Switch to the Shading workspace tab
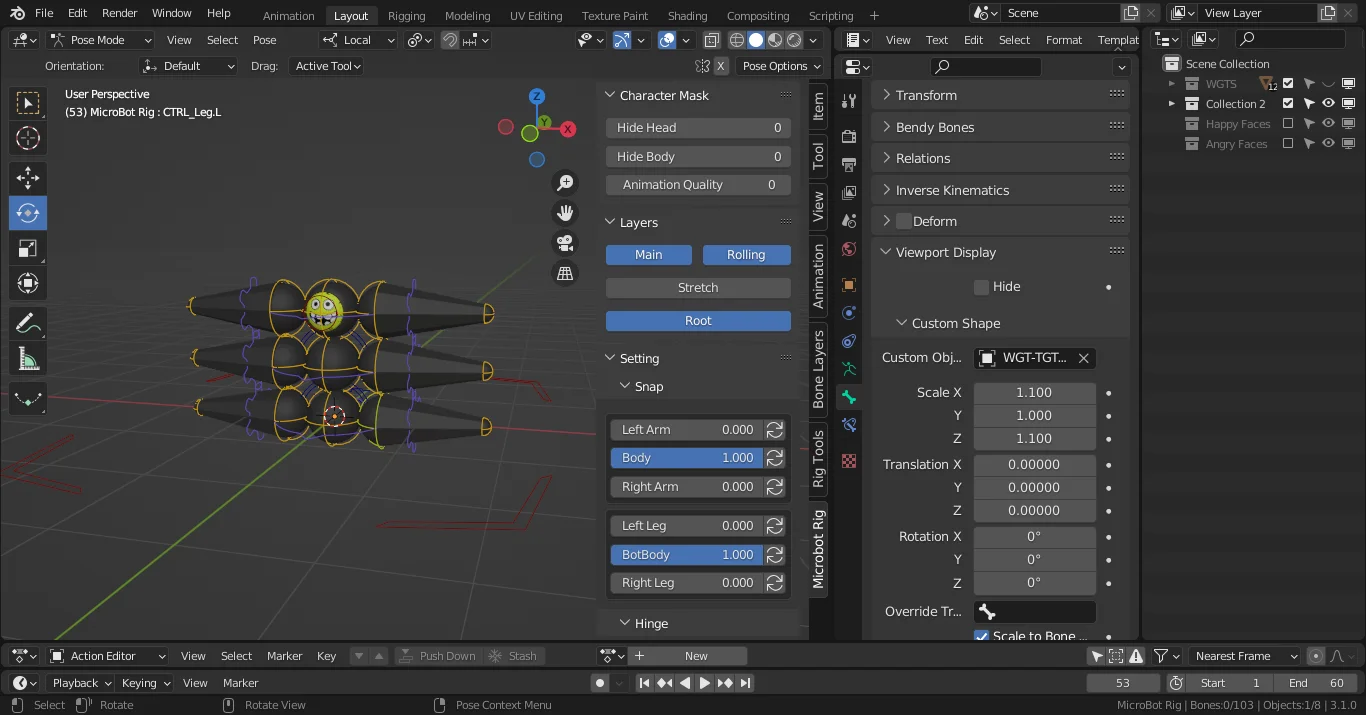1366x715 pixels. click(687, 15)
